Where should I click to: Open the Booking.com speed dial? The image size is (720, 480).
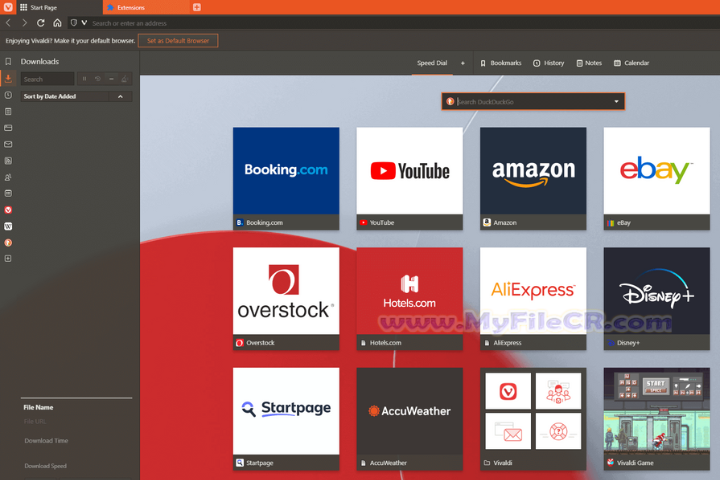click(286, 178)
